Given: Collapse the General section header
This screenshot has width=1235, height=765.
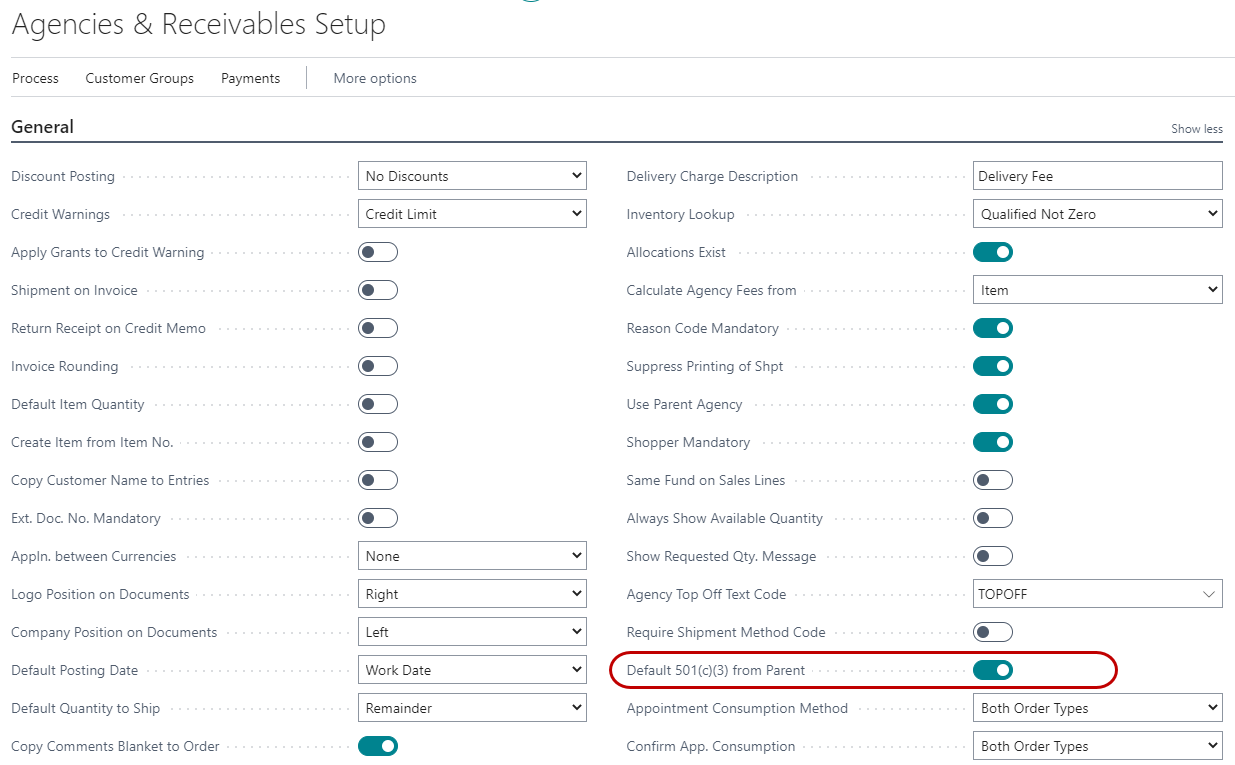Looking at the screenshot, I should tap(43, 127).
